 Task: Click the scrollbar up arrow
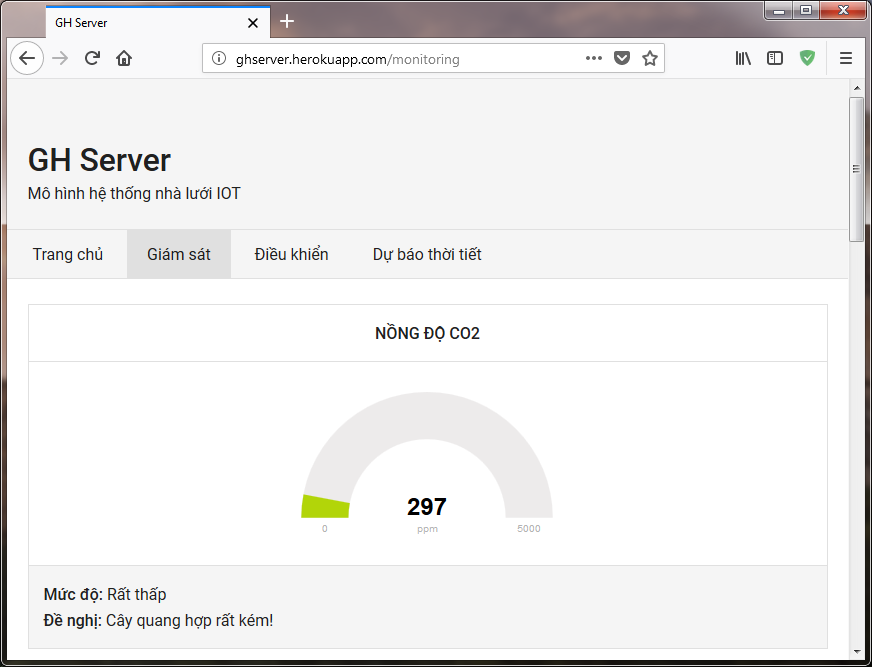856,88
